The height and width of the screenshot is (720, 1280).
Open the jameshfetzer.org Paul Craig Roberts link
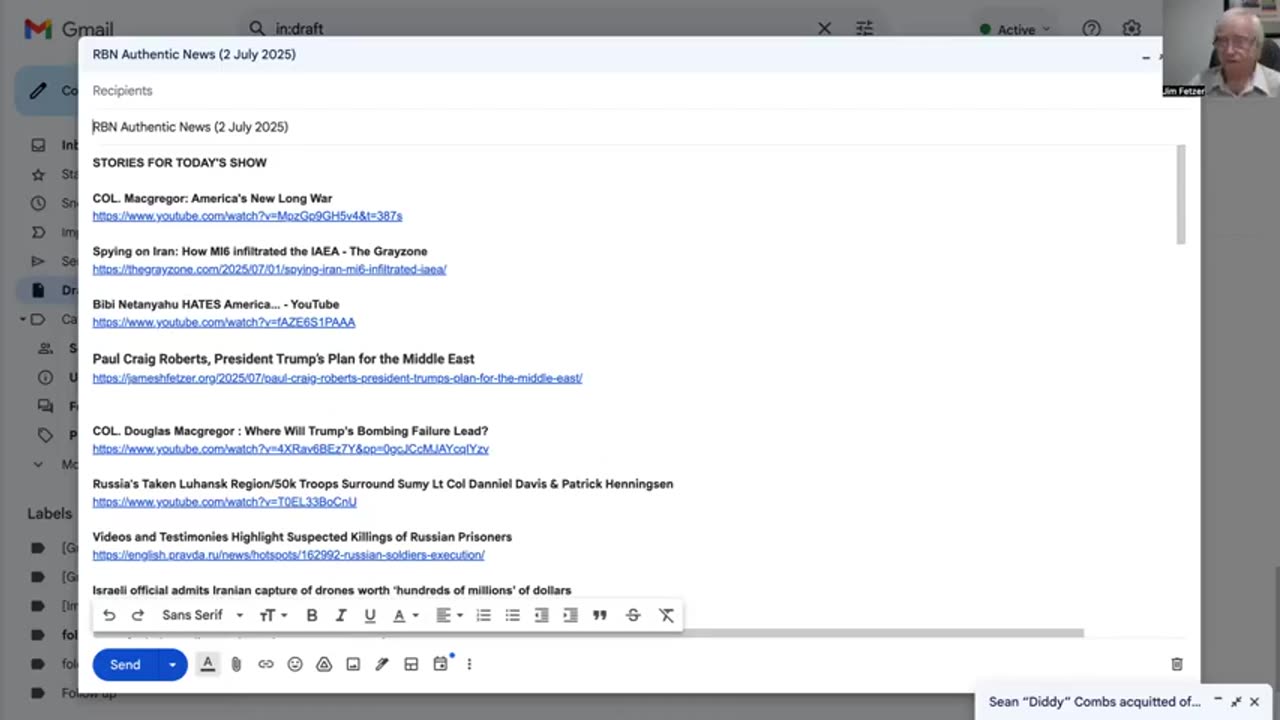point(337,378)
